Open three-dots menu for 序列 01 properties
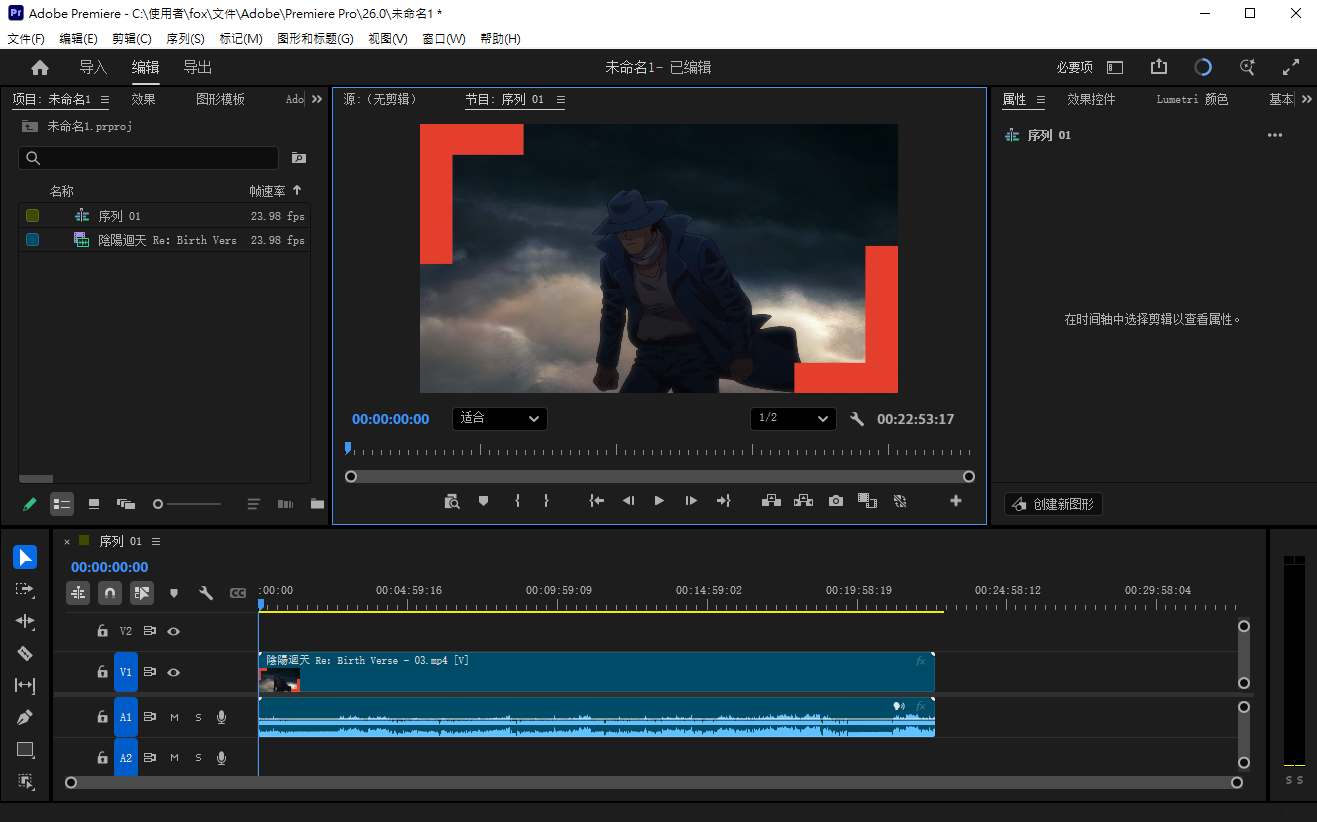Image resolution: width=1317 pixels, height=822 pixels. [x=1275, y=135]
